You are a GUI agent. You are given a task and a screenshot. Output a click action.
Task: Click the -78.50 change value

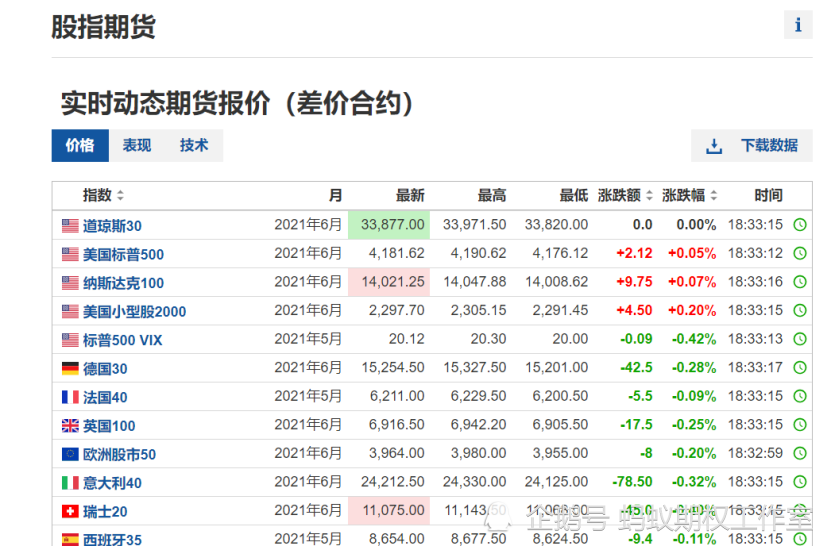tap(632, 482)
